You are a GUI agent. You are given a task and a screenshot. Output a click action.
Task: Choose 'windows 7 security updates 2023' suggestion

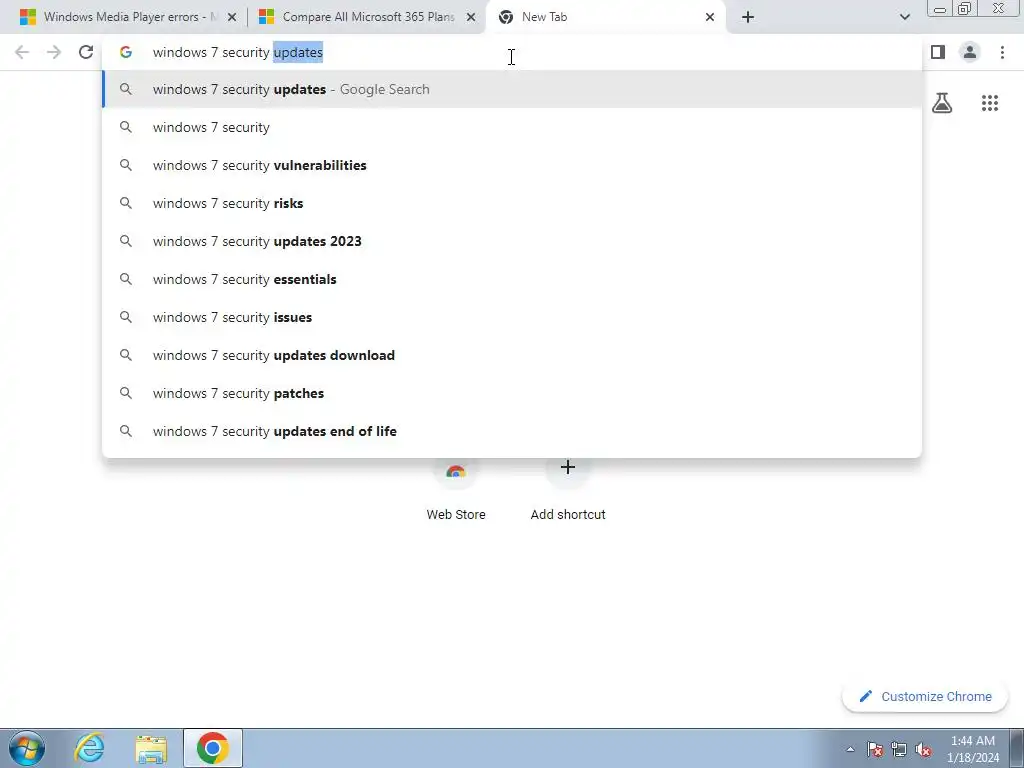tap(512, 241)
